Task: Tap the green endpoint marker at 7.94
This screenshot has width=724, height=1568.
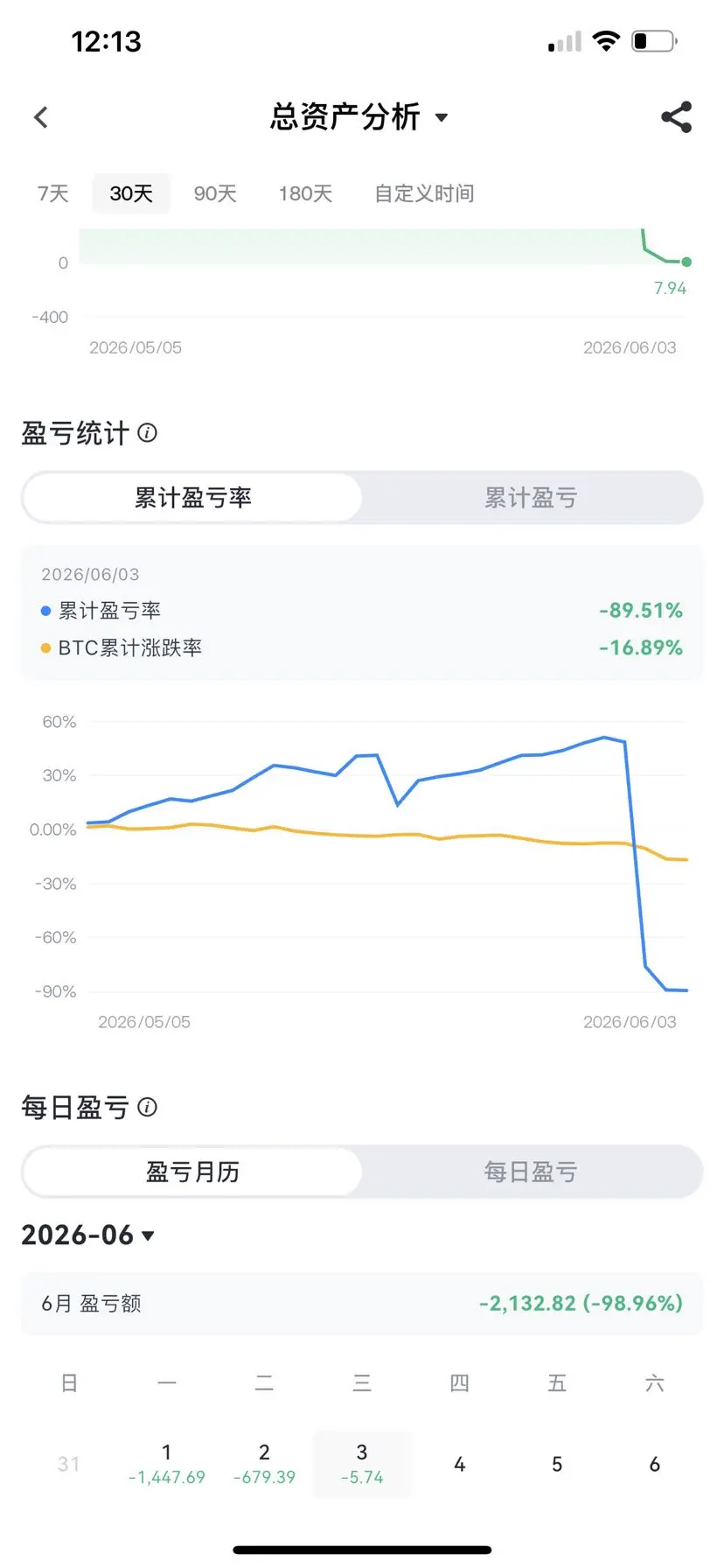Action: tap(686, 262)
